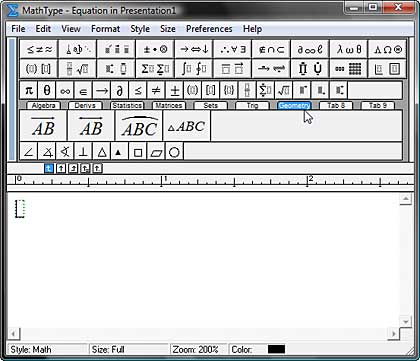The image size is (420, 361).
Task: Switch to the Trig tab
Action: coord(252,106)
